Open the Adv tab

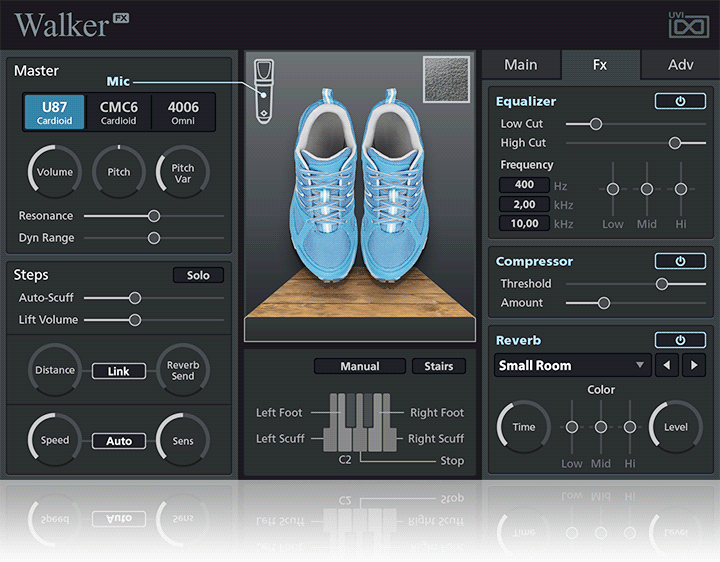point(680,65)
